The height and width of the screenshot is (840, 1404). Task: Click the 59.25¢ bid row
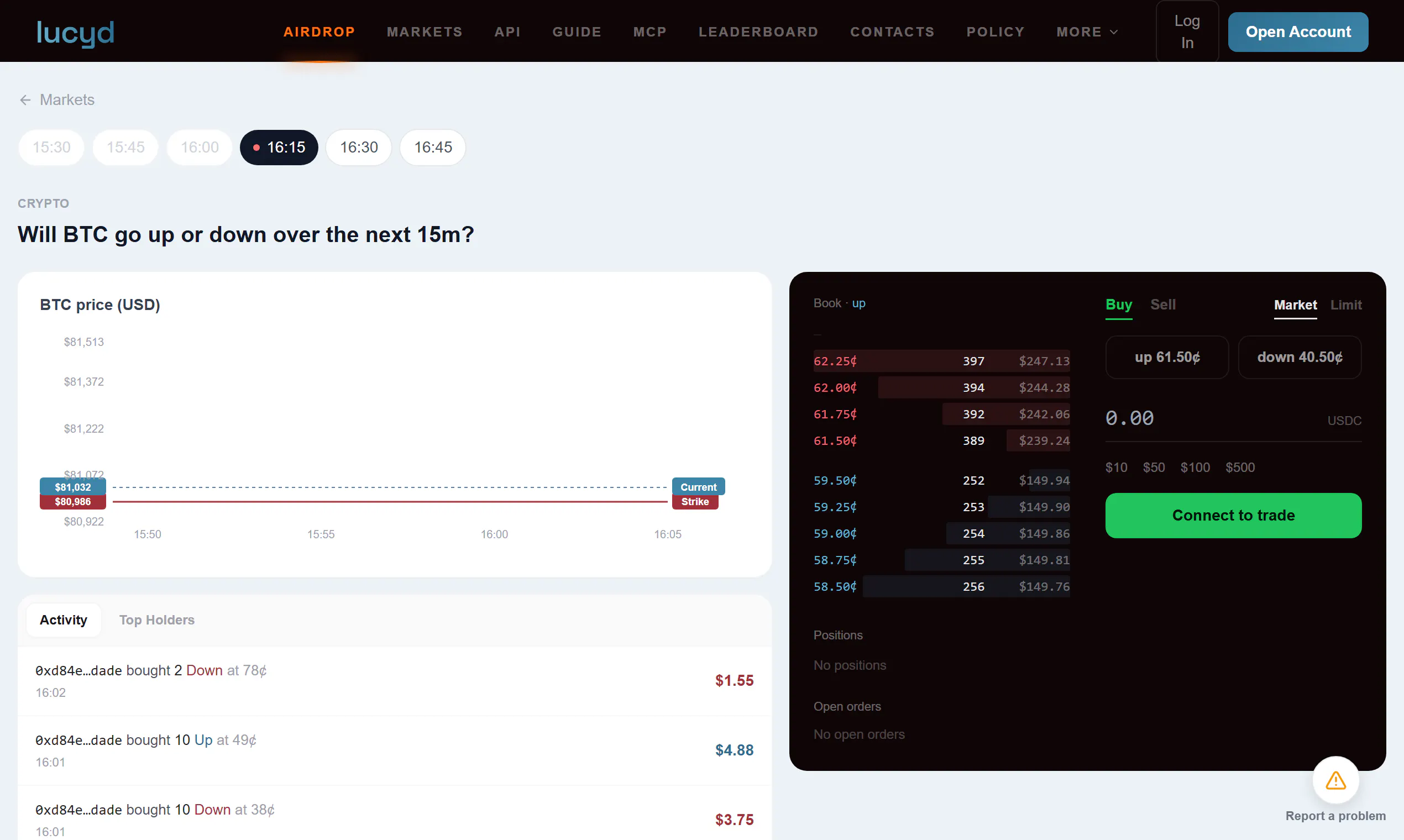941,507
